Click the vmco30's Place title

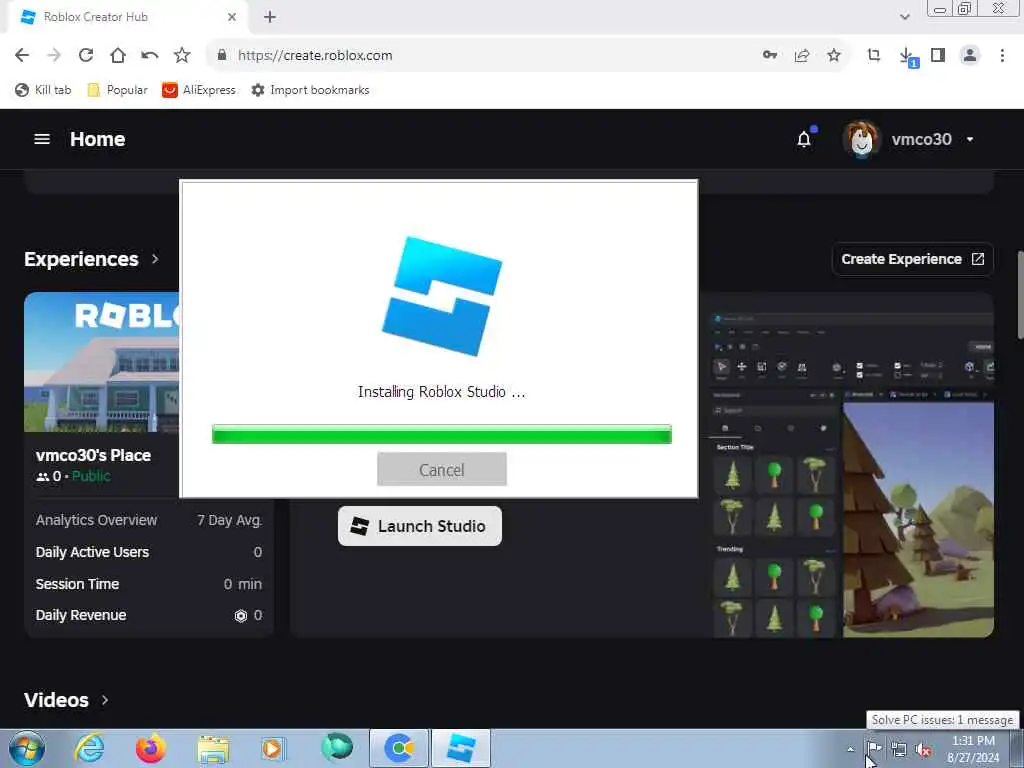pyautogui.click(x=93, y=455)
